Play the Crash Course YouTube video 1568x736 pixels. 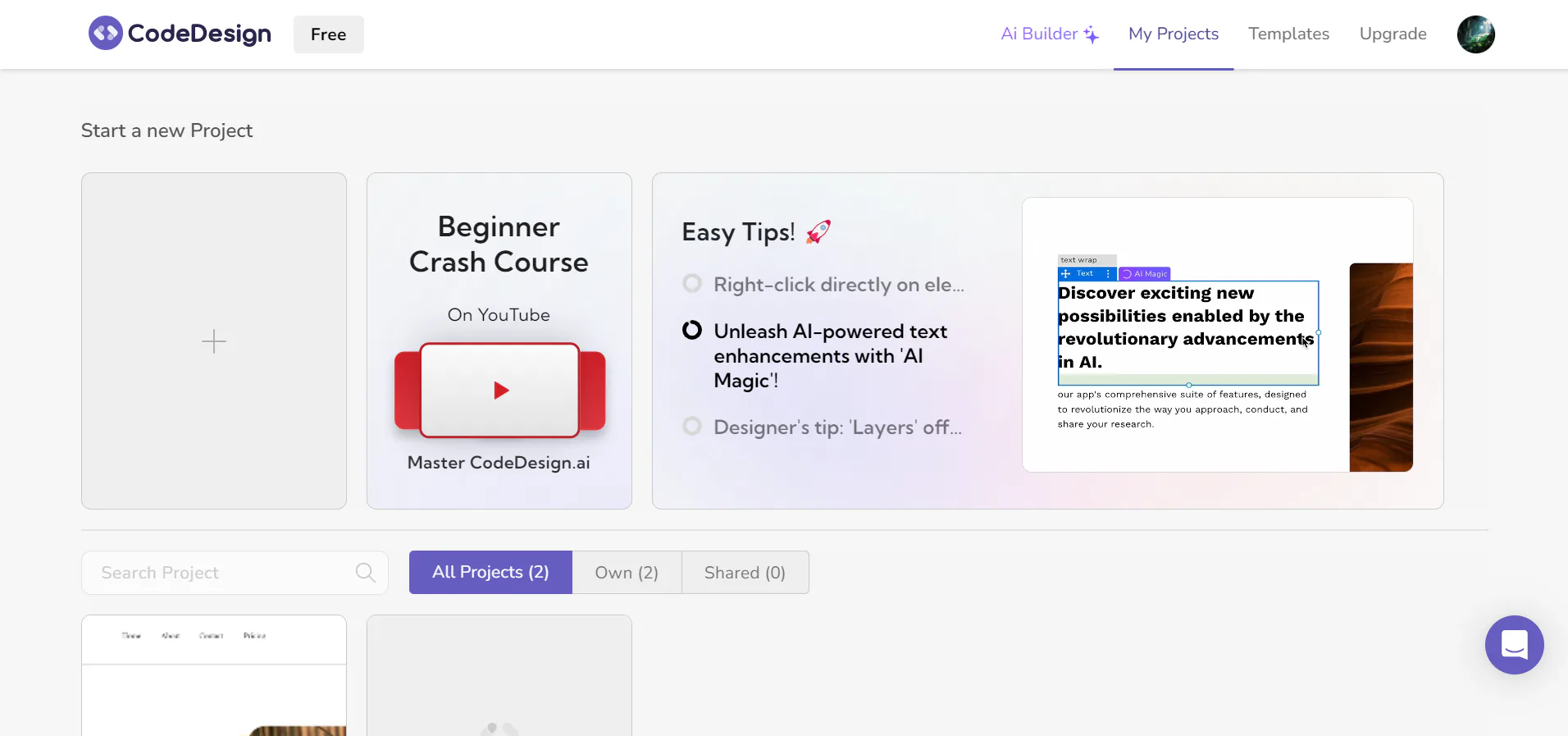pos(500,391)
